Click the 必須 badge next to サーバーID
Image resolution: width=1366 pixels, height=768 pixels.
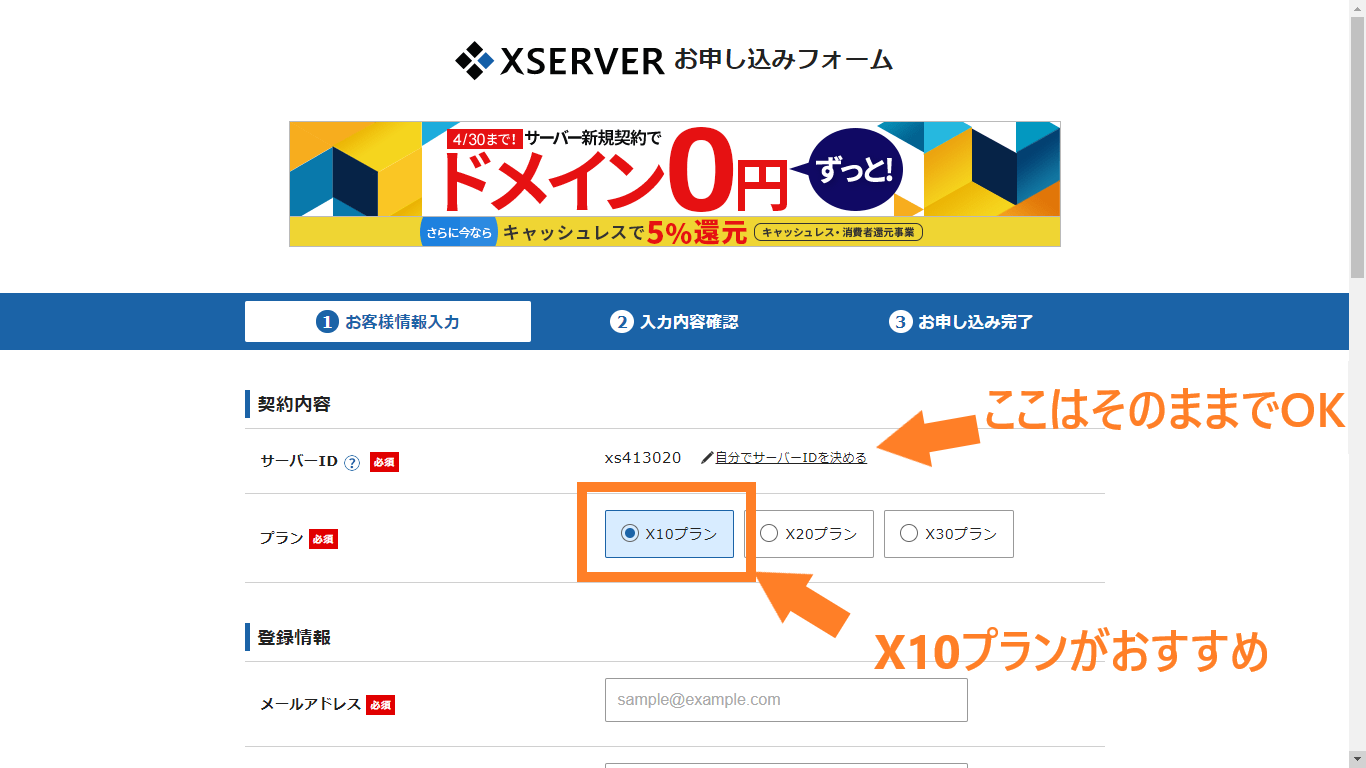(384, 462)
